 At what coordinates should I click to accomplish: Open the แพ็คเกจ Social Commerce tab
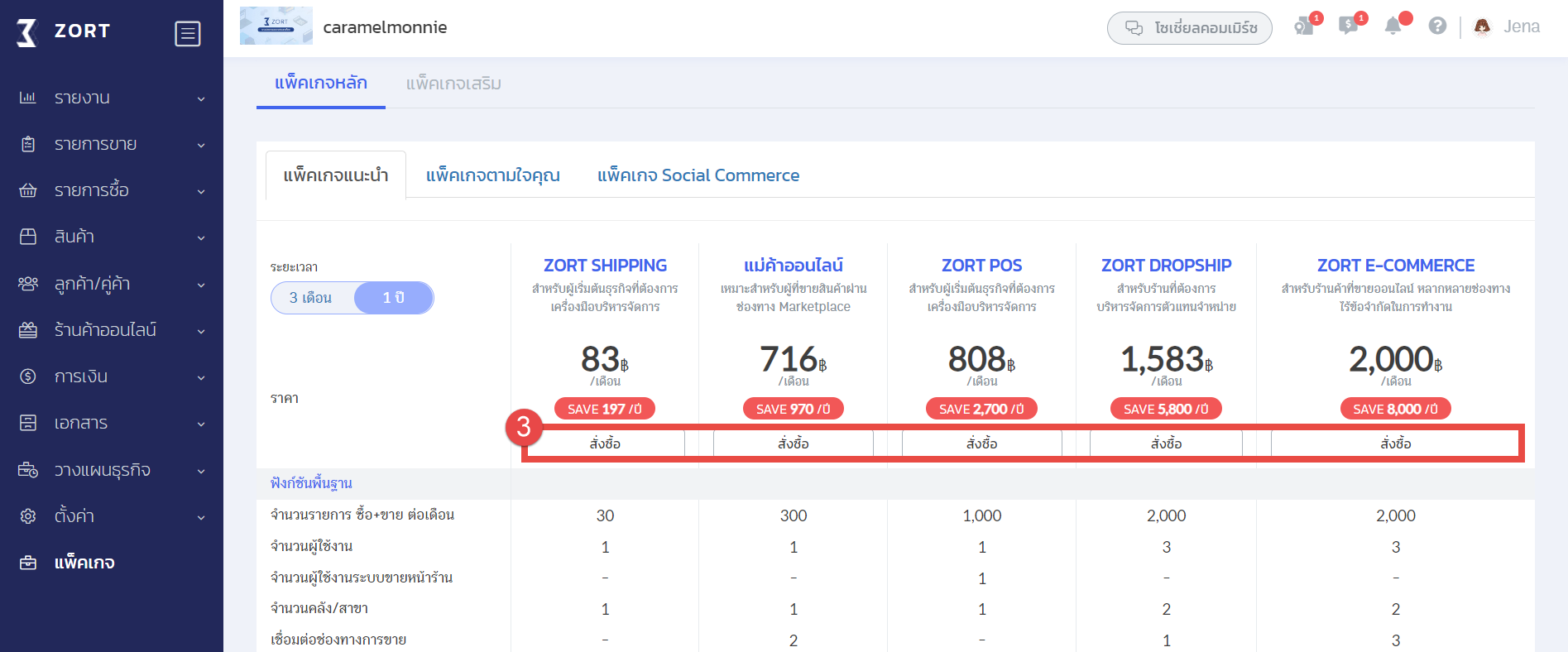698,175
